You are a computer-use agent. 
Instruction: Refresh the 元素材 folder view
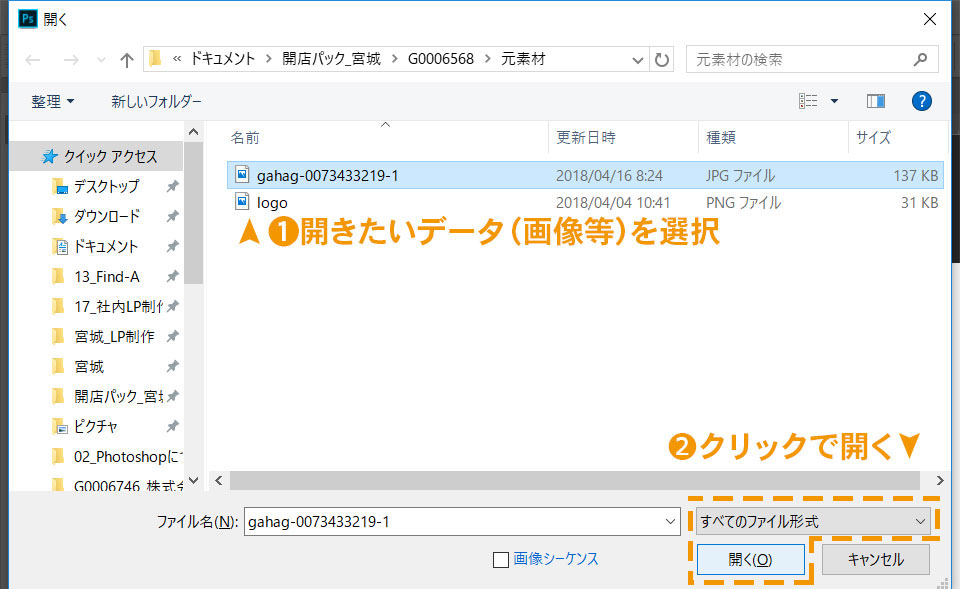(662, 59)
